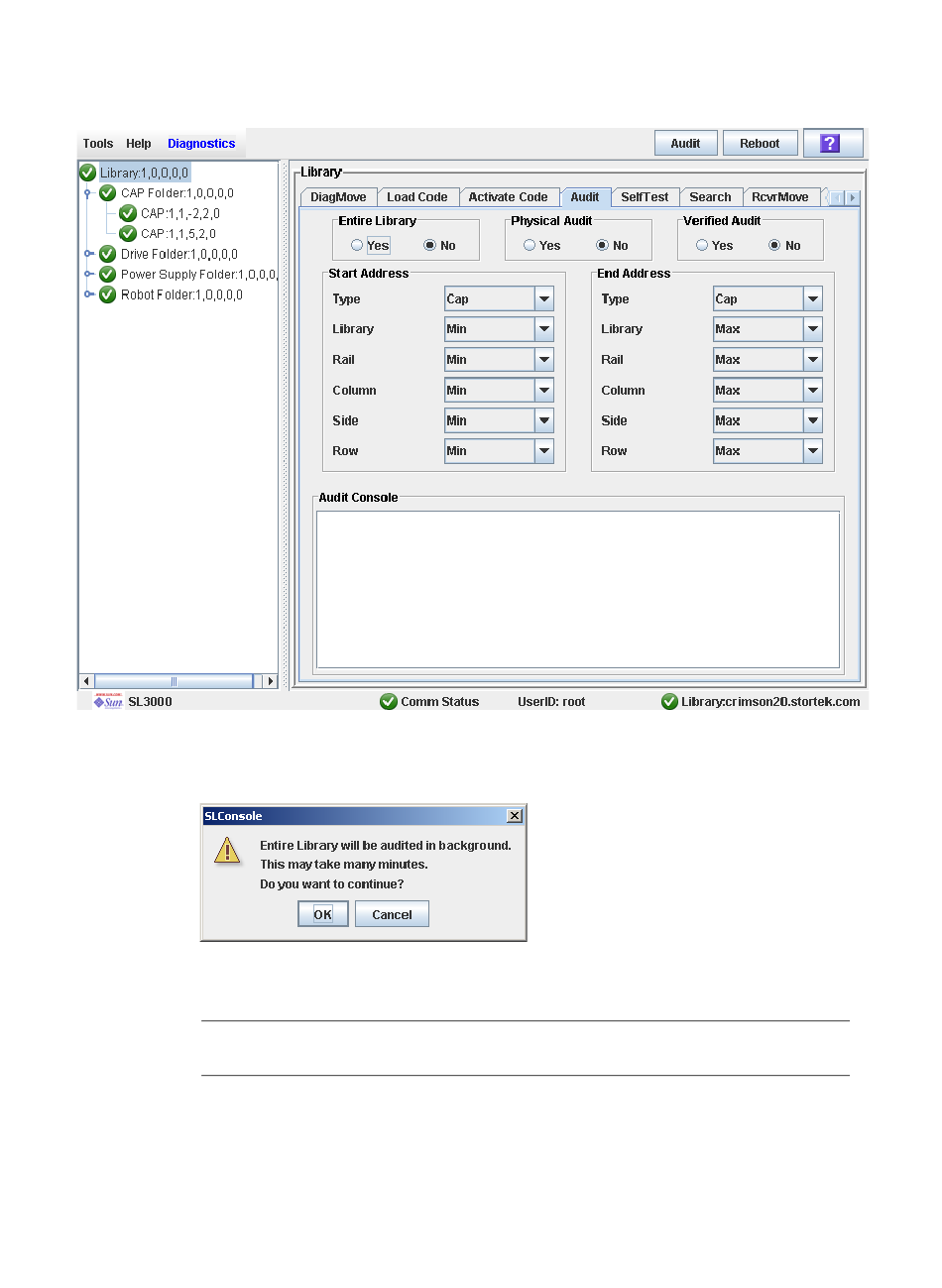
Task: Click the Robot Folder green status icon
Action: coord(108,294)
